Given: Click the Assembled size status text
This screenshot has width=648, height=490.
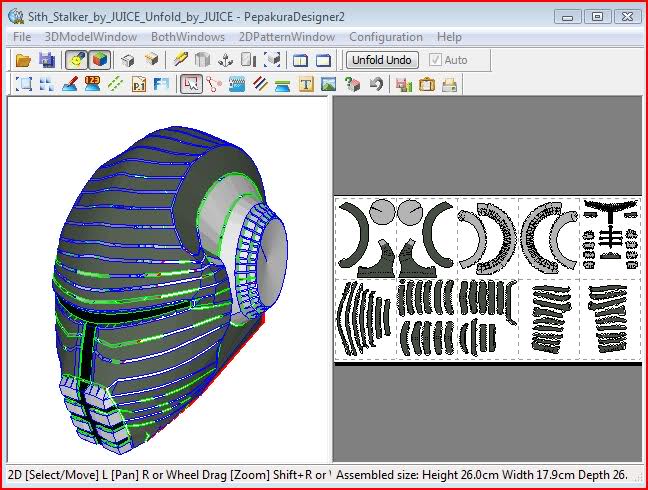Looking at the screenshot, I should coord(481,475).
